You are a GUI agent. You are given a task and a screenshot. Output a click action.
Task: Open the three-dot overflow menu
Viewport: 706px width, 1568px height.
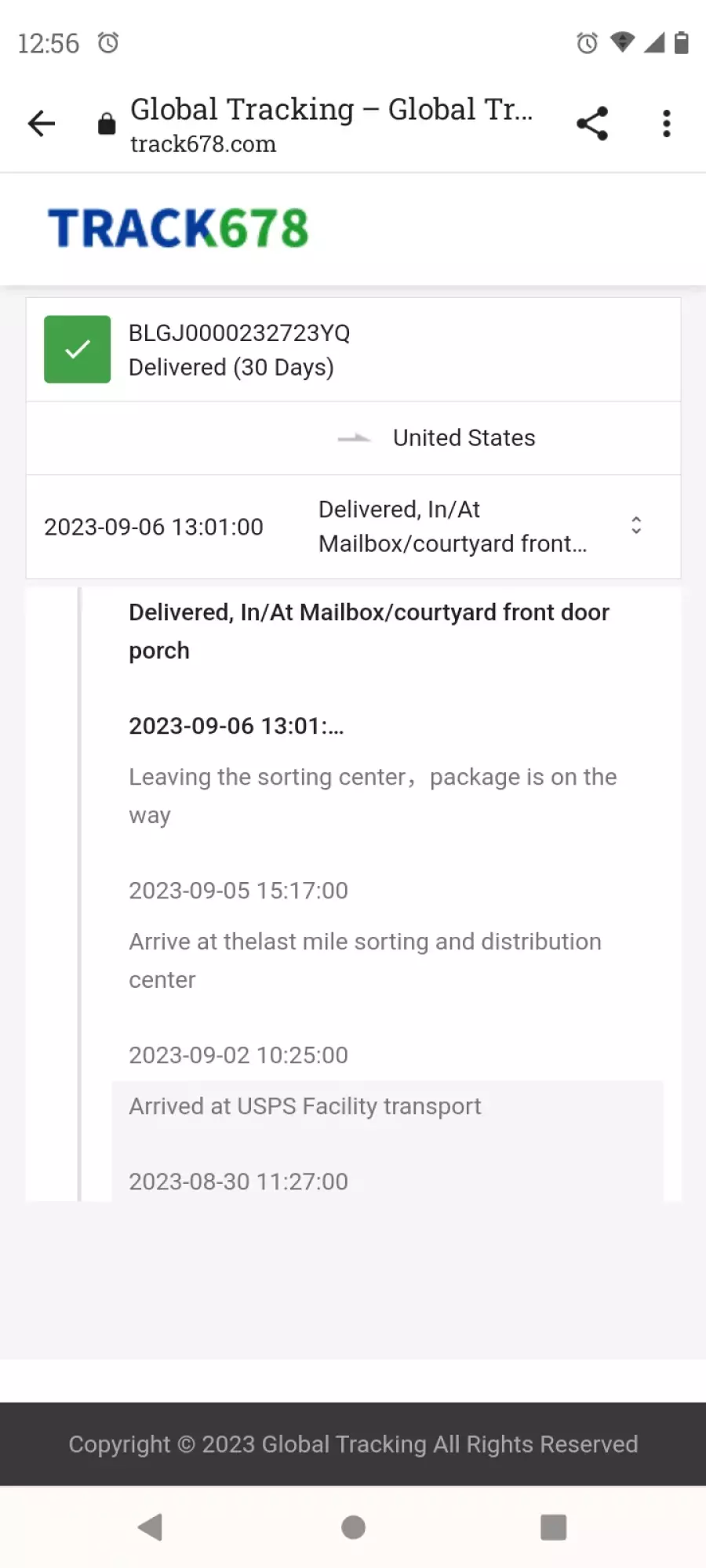pyautogui.click(x=667, y=124)
